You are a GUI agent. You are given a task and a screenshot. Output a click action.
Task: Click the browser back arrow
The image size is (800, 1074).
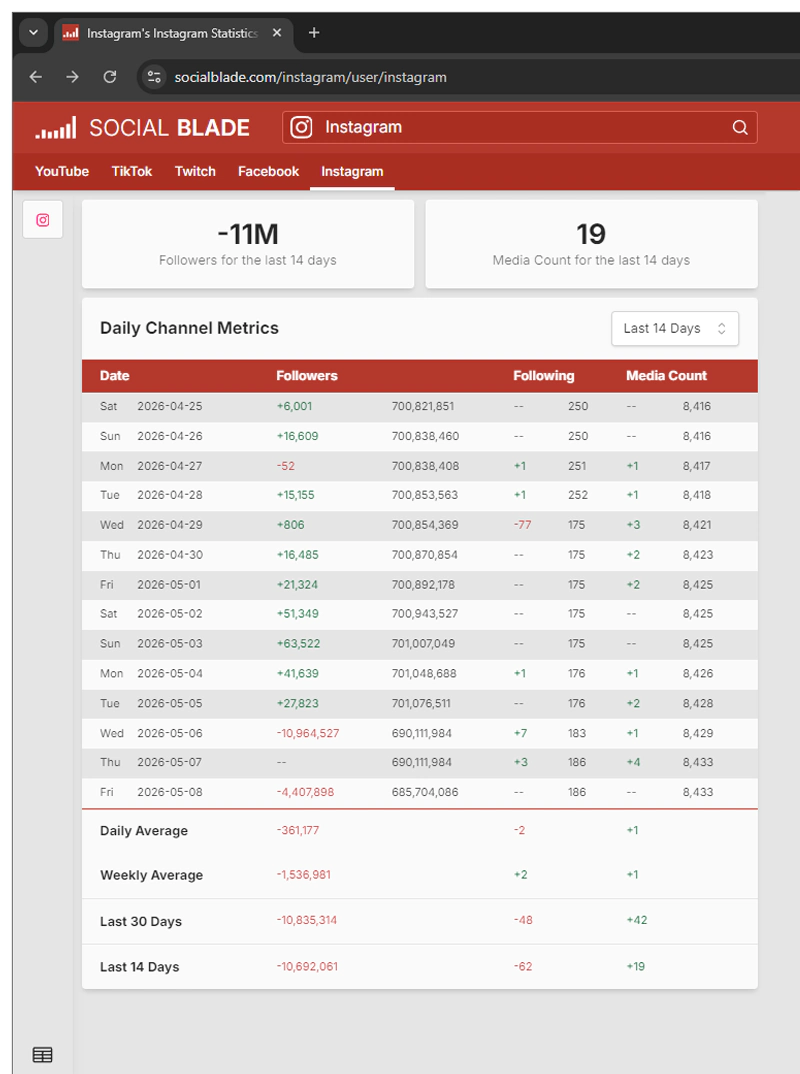(x=36, y=77)
